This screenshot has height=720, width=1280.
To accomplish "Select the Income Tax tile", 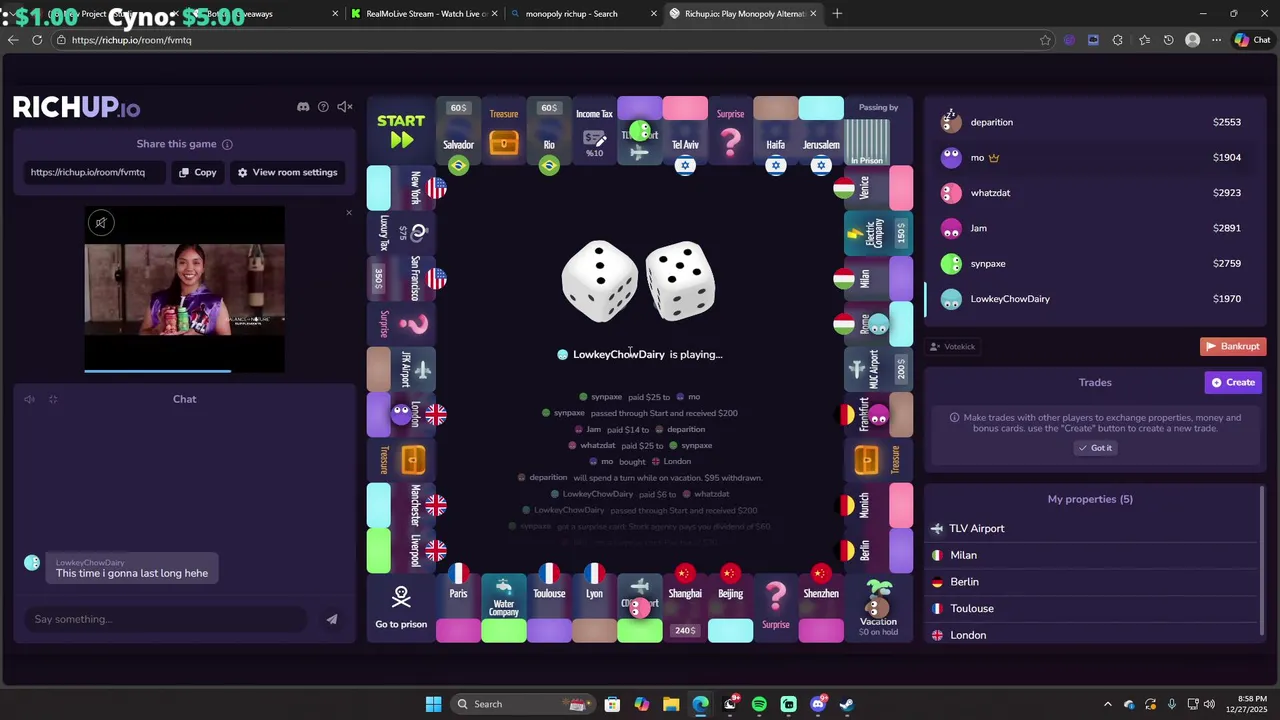I will (x=594, y=131).
